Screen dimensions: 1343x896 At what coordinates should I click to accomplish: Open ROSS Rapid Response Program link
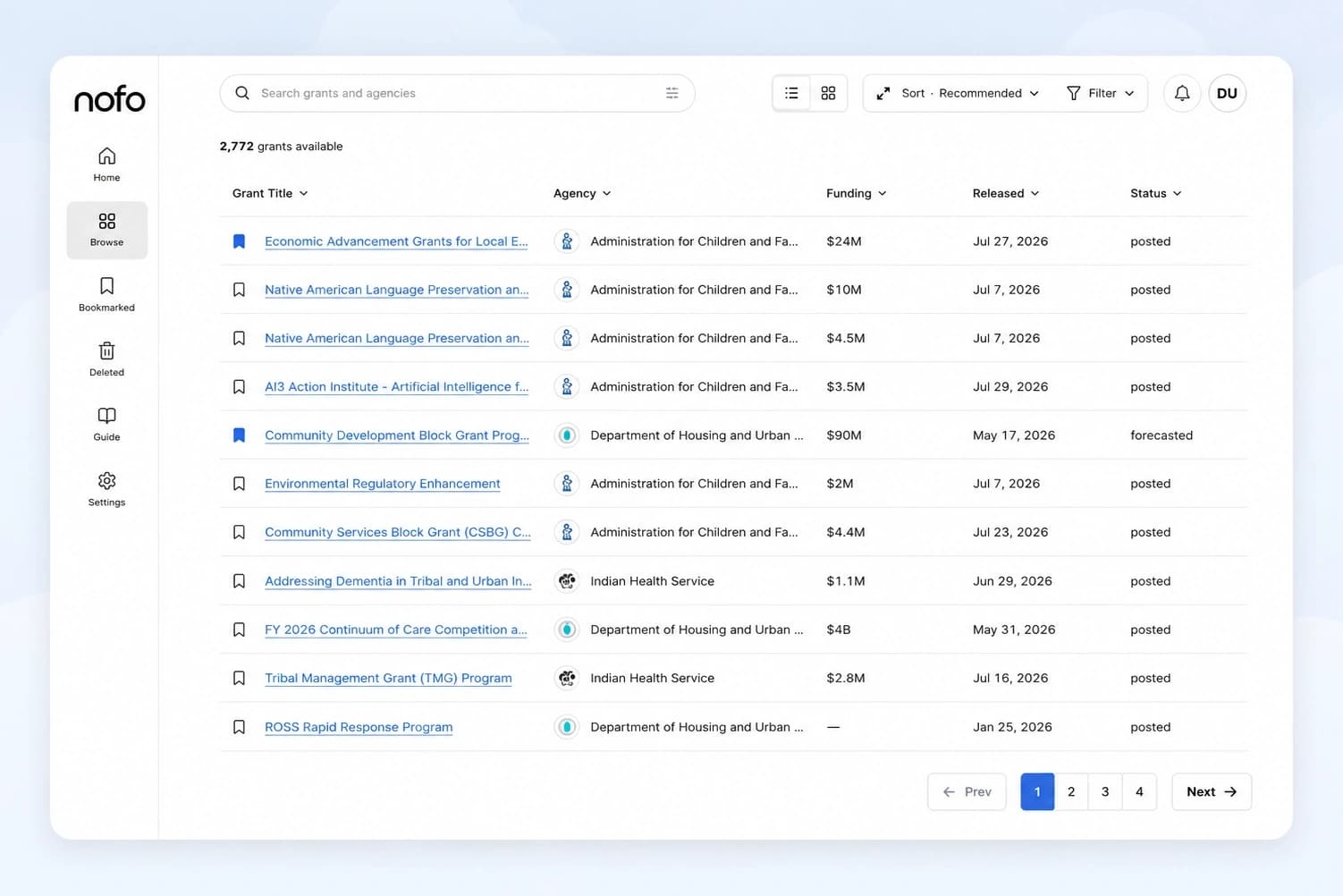[359, 727]
